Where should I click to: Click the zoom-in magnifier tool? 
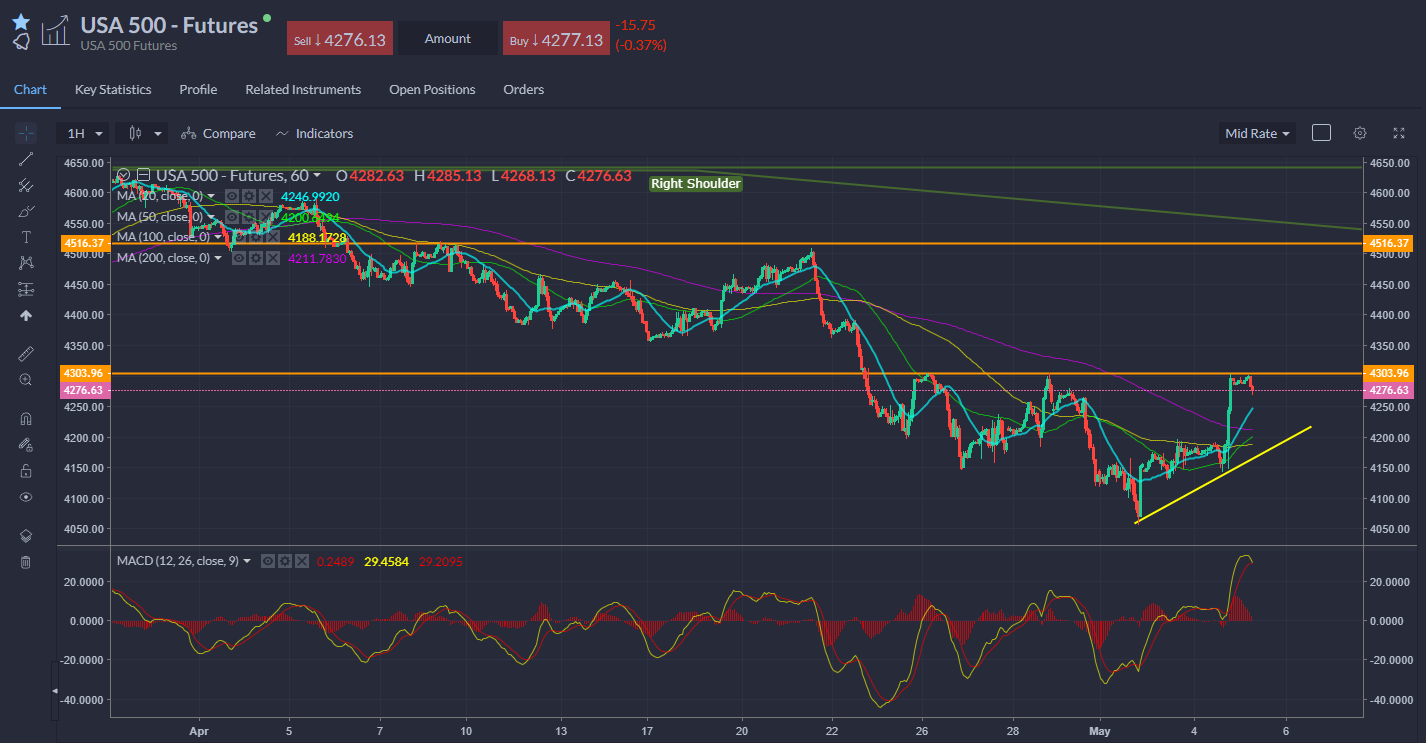26,380
